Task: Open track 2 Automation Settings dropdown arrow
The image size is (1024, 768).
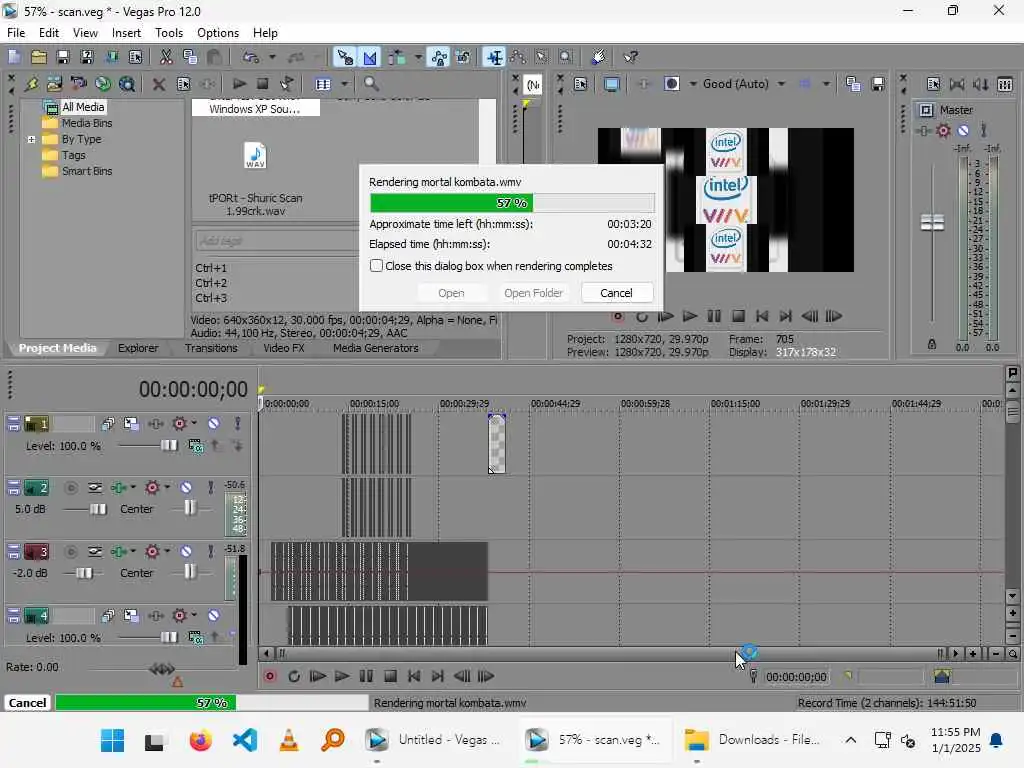Action: click(x=167, y=487)
